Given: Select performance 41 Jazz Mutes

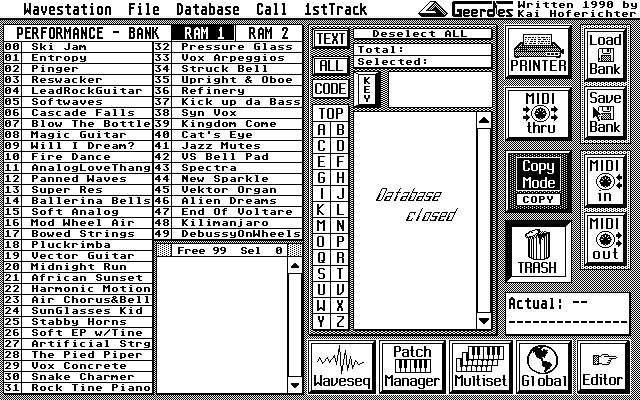Looking at the screenshot, I should [228, 146].
